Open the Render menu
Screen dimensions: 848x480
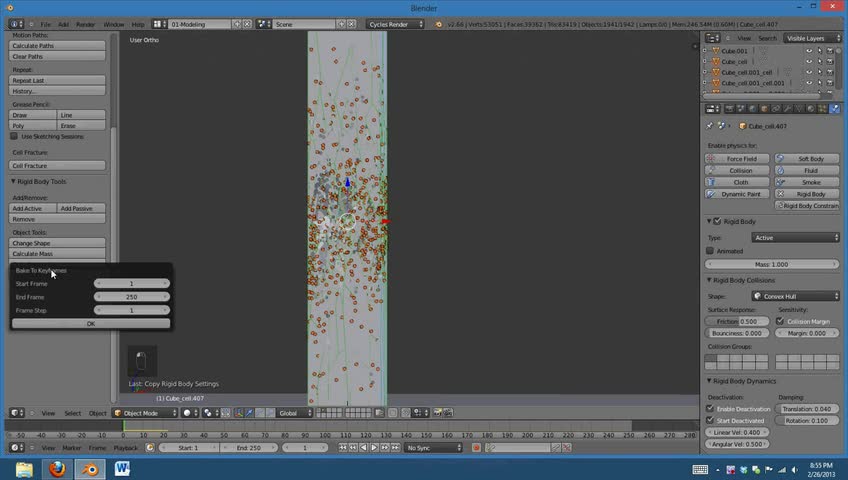[x=85, y=24]
